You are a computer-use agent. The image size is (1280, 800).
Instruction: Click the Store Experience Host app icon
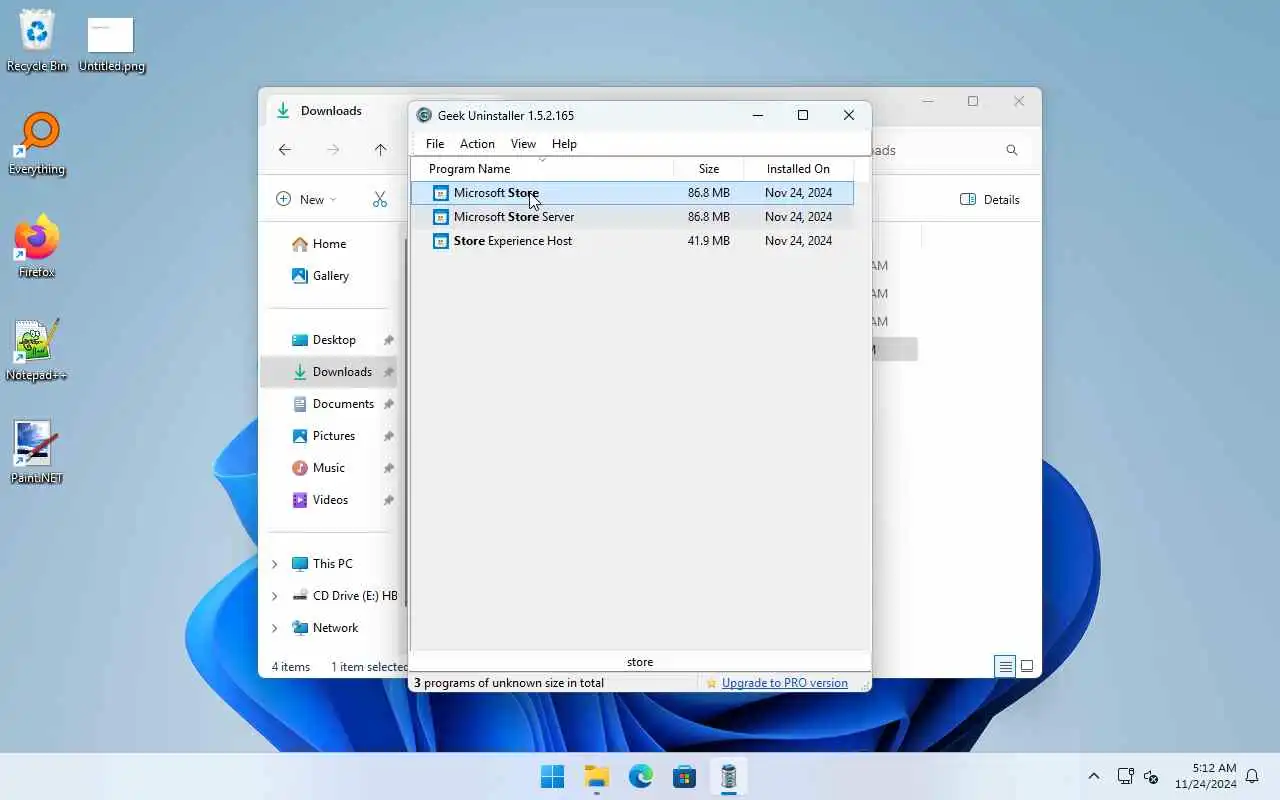pyautogui.click(x=440, y=241)
